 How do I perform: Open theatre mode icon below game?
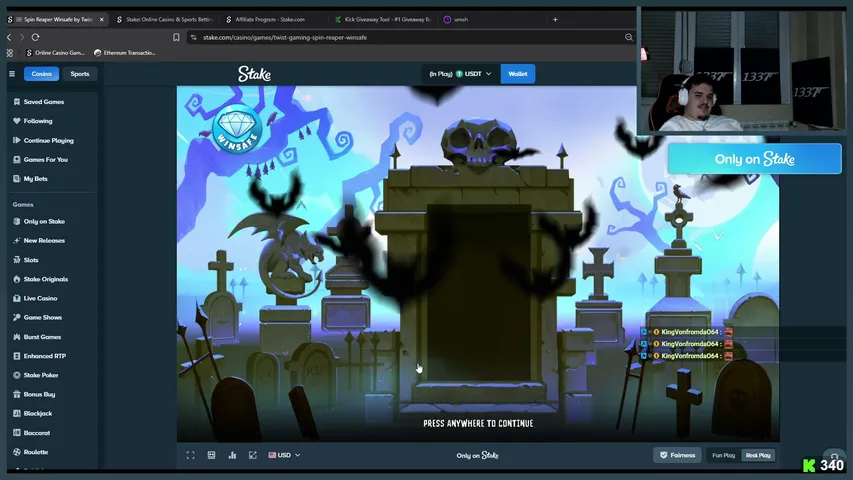coord(211,455)
